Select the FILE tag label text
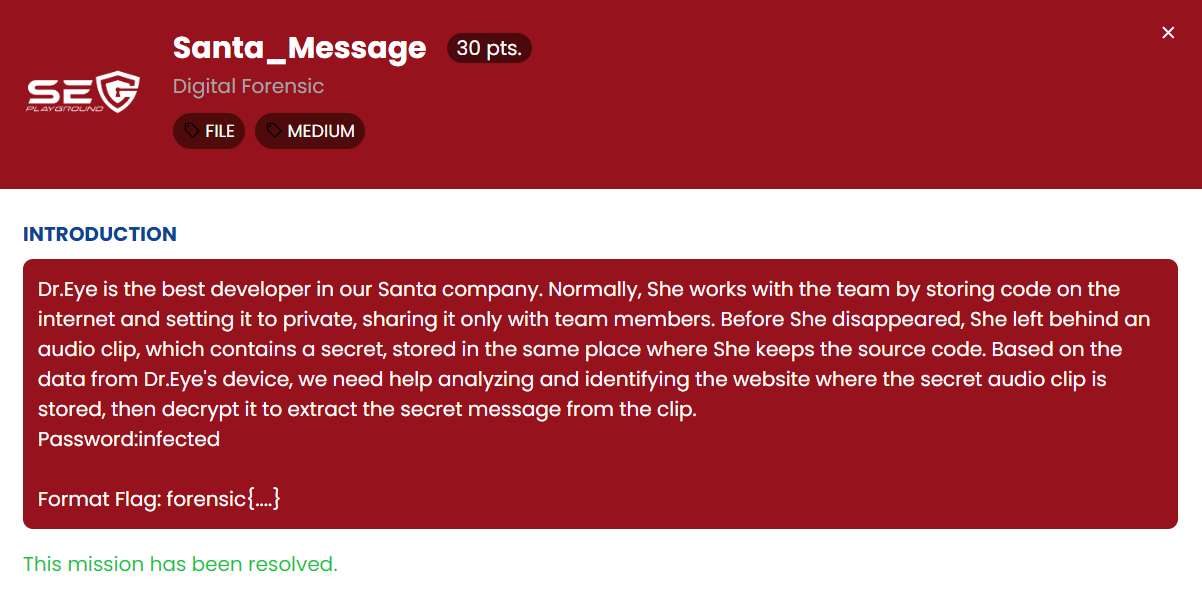The height and width of the screenshot is (601, 1202). pyautogui.click(x=220, y=131)
